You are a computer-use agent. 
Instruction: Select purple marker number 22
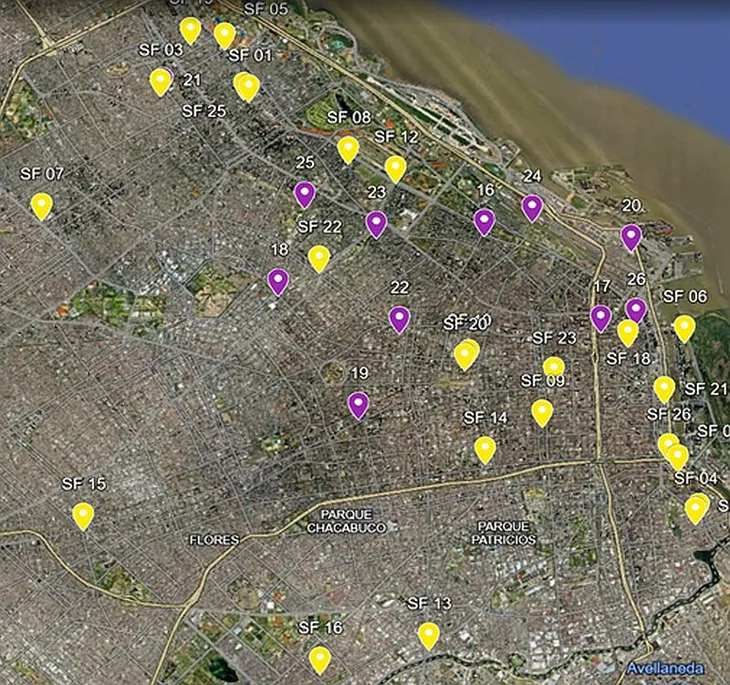click(x=399, y=319)
